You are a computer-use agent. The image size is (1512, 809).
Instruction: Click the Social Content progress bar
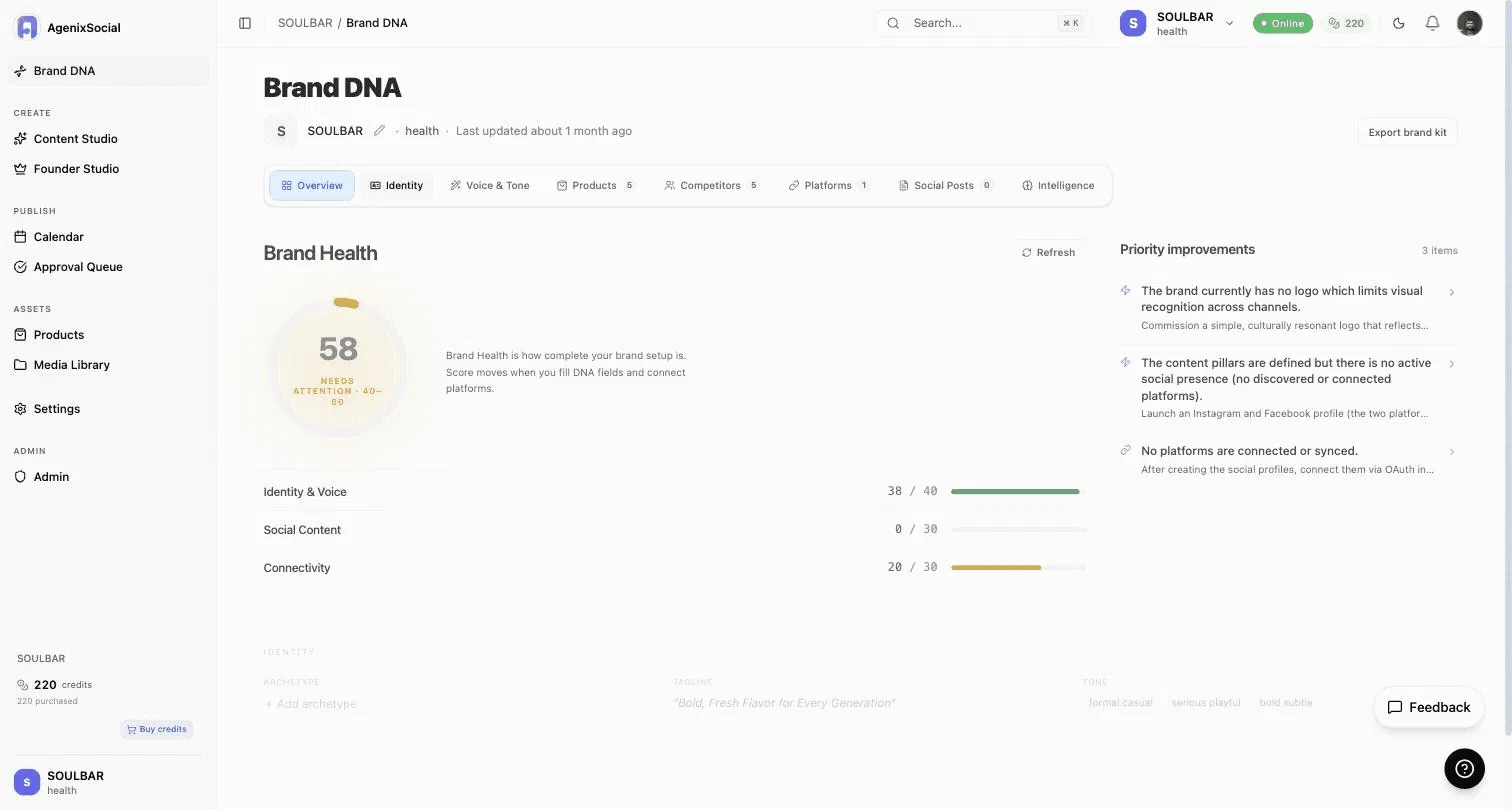[x=1018, y=530]
